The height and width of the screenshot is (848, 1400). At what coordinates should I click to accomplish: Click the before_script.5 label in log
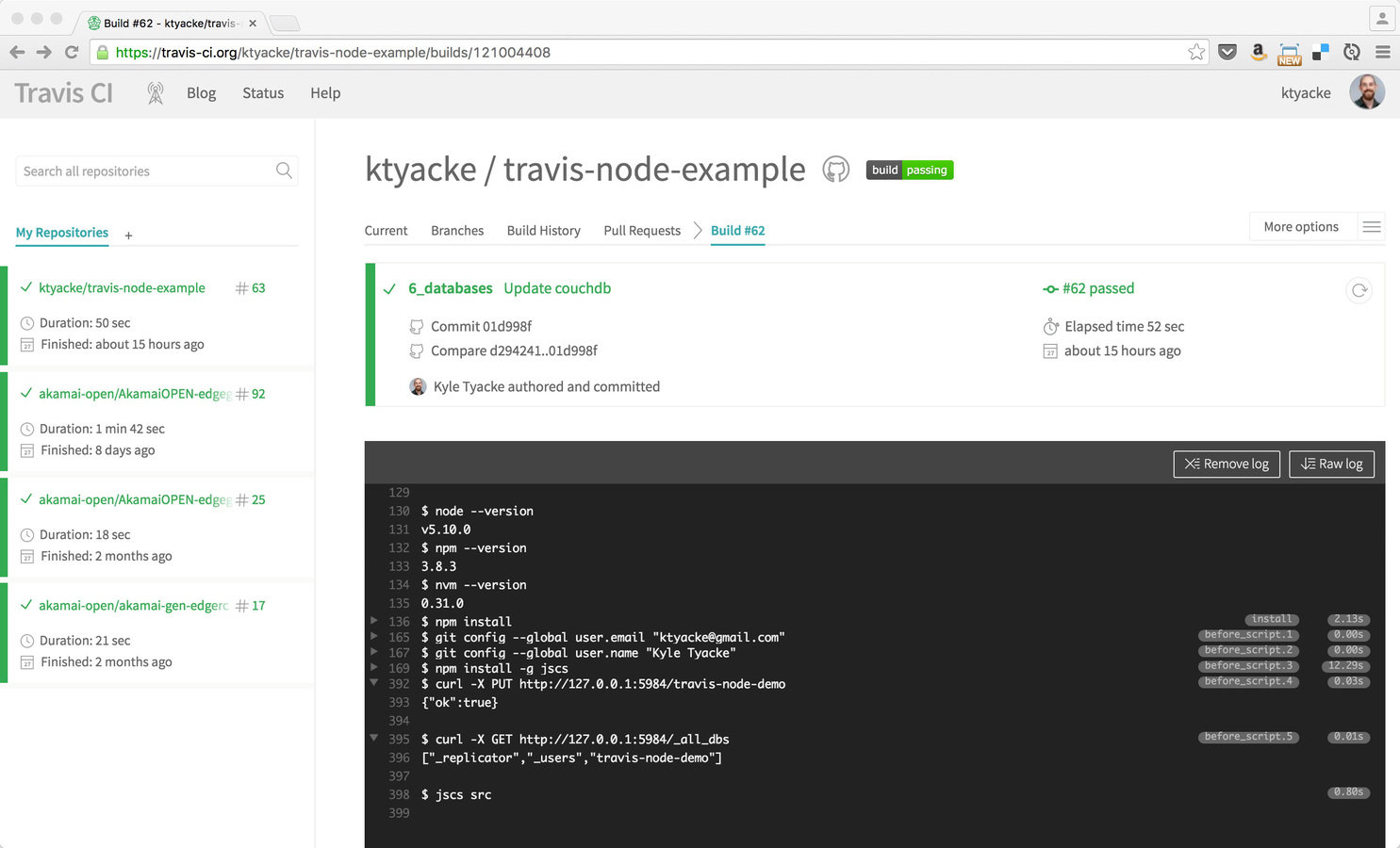pos(1248,737)
